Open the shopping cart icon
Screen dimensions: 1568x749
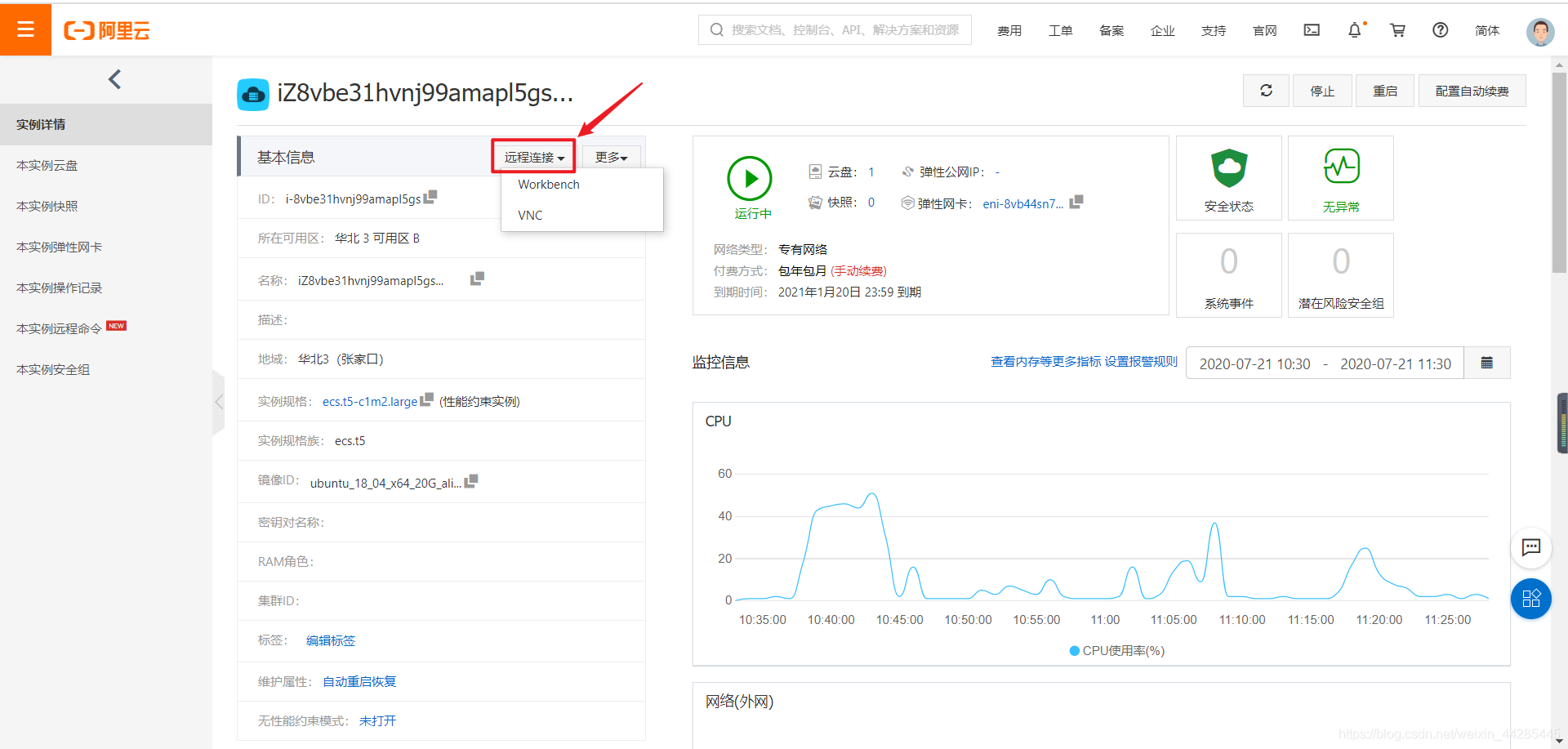coord(1397,30)
